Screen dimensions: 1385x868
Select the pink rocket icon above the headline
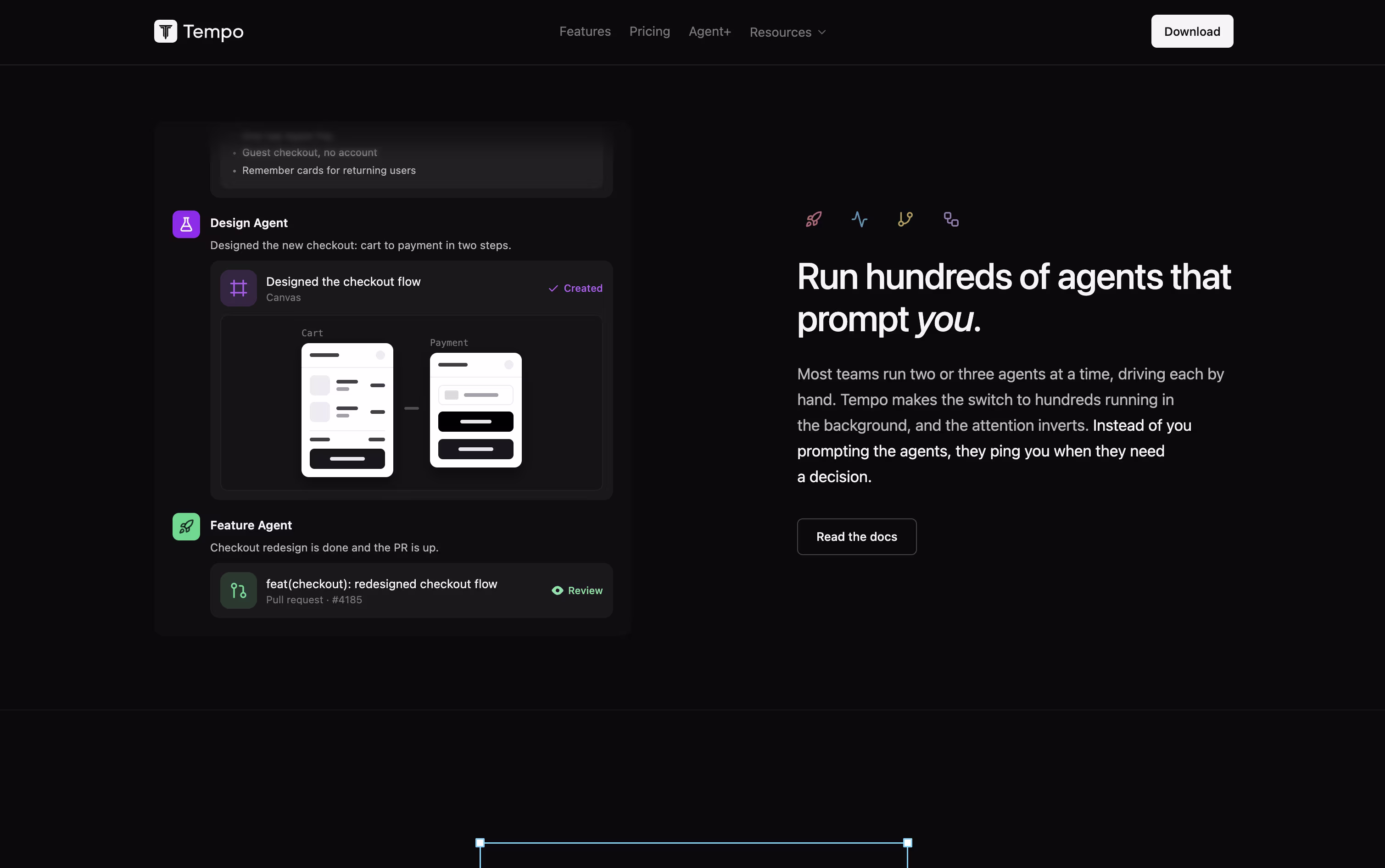tap(813, 219)
